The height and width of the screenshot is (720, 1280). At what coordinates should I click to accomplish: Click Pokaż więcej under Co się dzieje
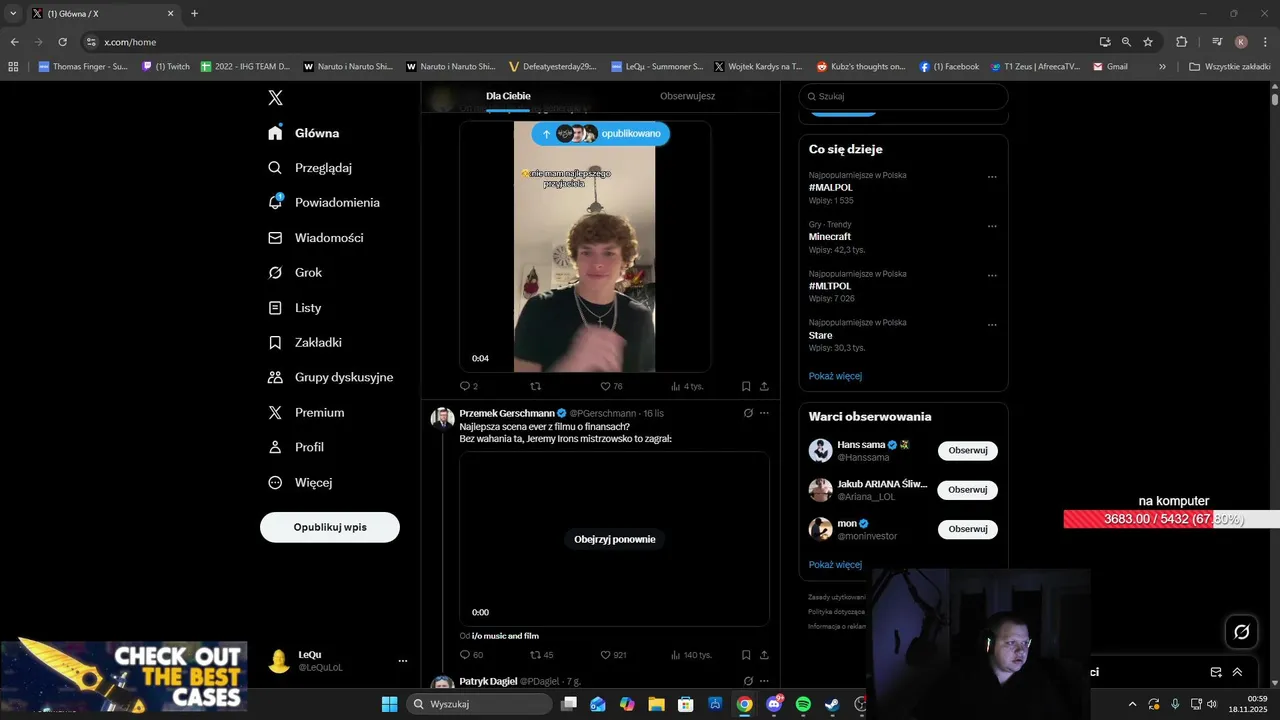835,376
